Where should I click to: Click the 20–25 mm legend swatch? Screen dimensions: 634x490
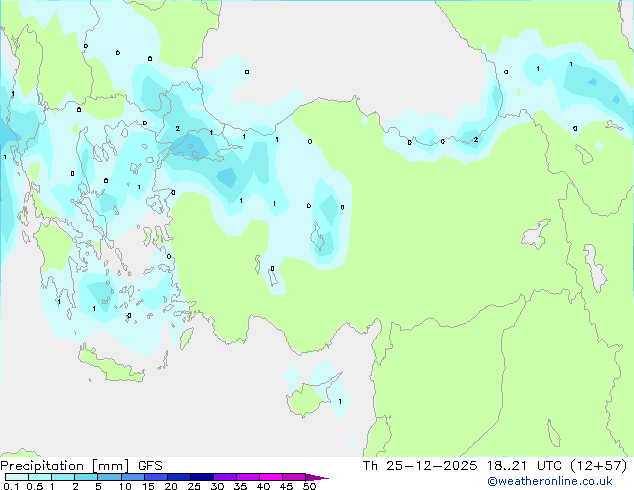click(x=179, y=477)
